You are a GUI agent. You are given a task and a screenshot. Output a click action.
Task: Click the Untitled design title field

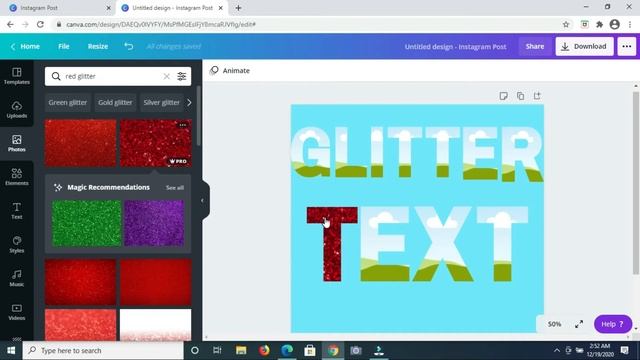456,47
